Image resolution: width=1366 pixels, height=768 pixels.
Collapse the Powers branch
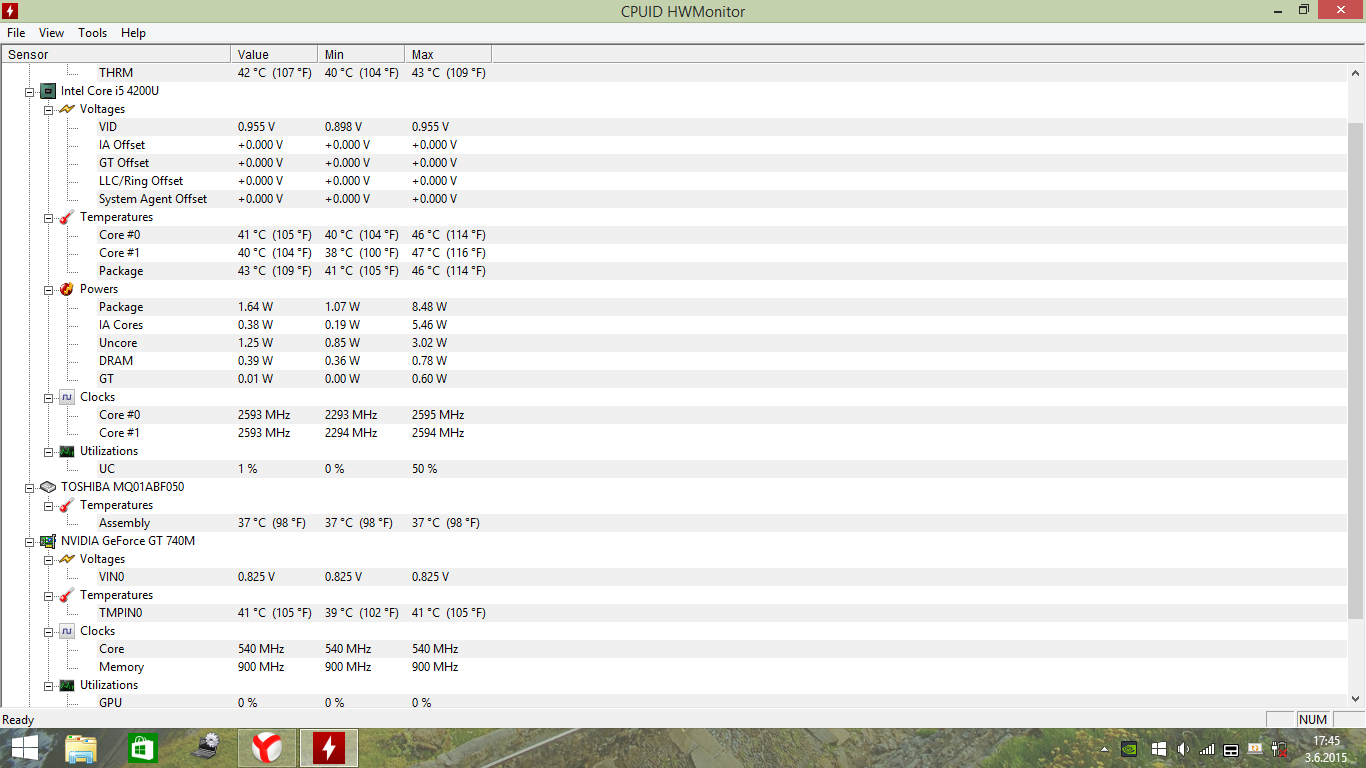point(48,289)
